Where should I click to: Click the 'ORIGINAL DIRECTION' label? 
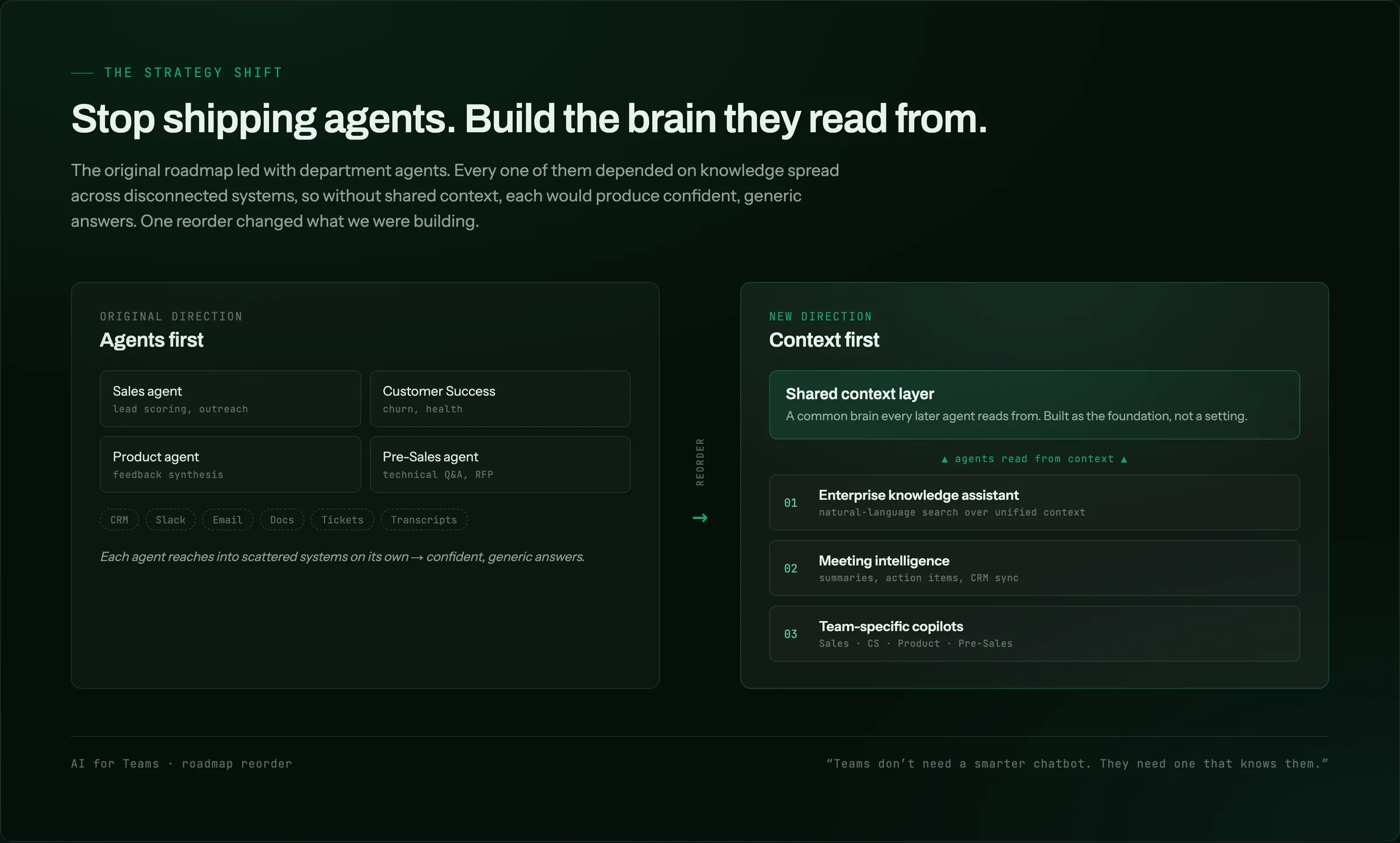pos(171,316)
